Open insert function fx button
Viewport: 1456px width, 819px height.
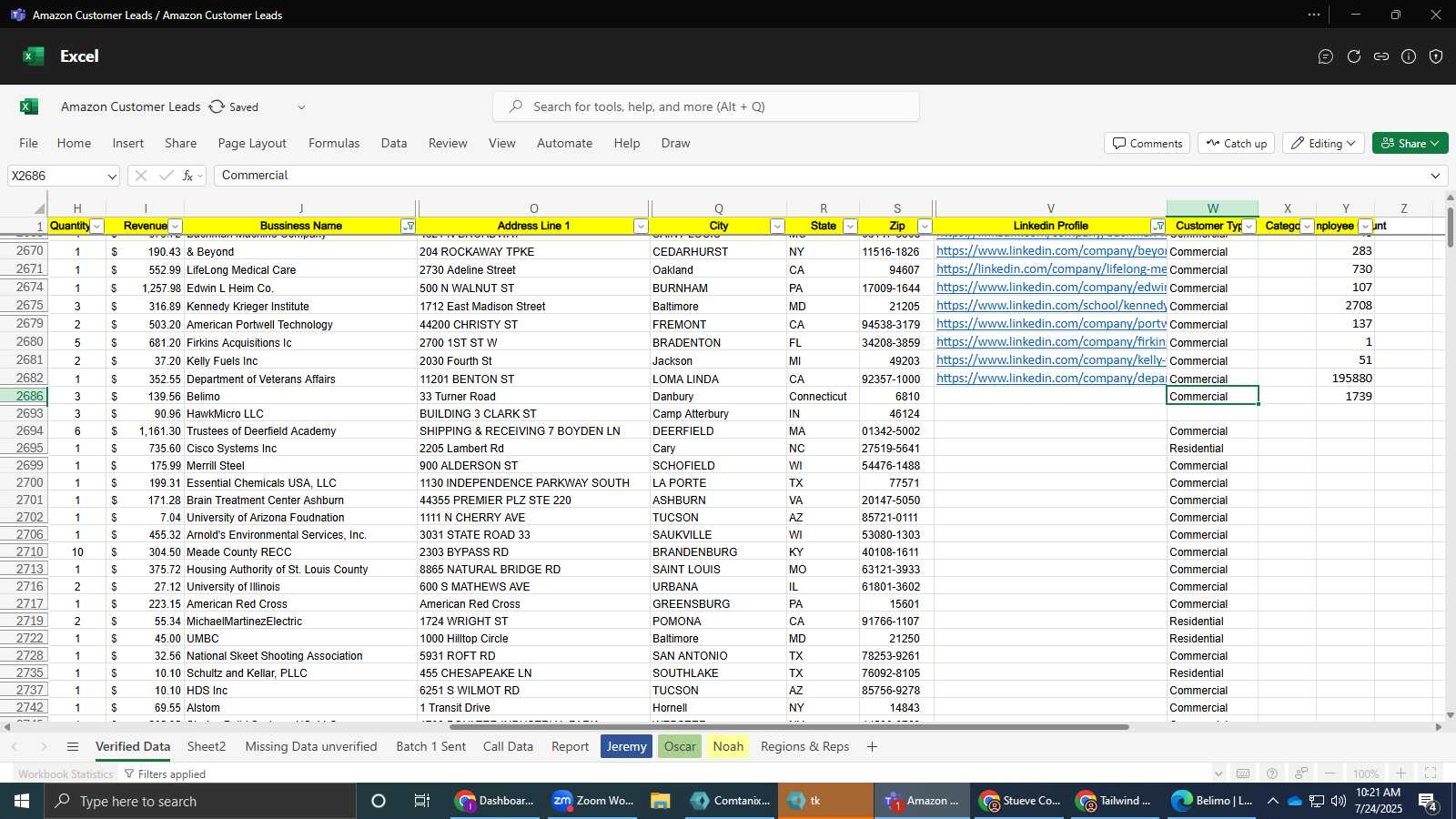188,176
